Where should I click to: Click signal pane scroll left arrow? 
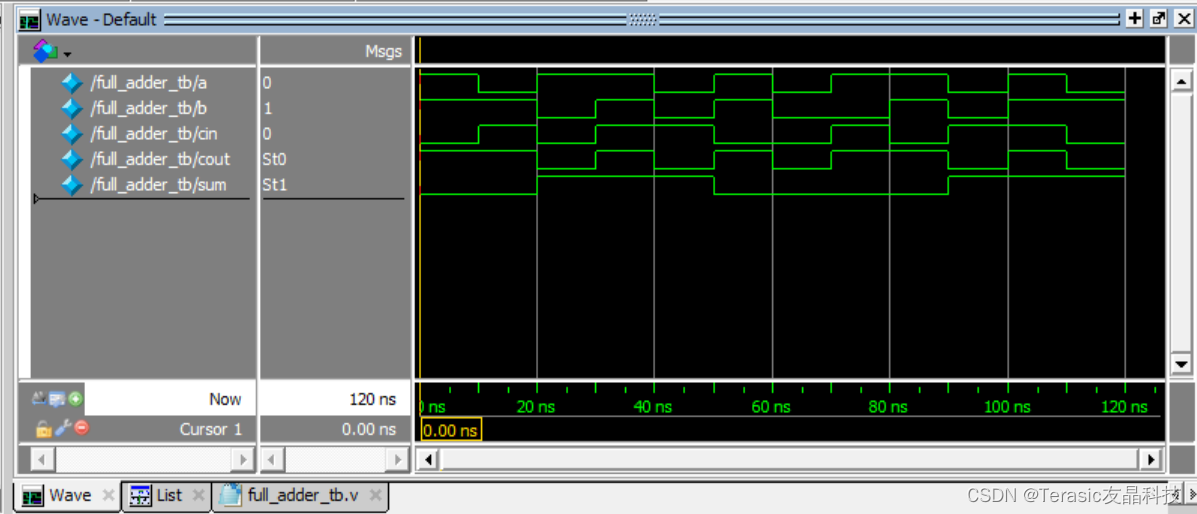pos(42,460)
